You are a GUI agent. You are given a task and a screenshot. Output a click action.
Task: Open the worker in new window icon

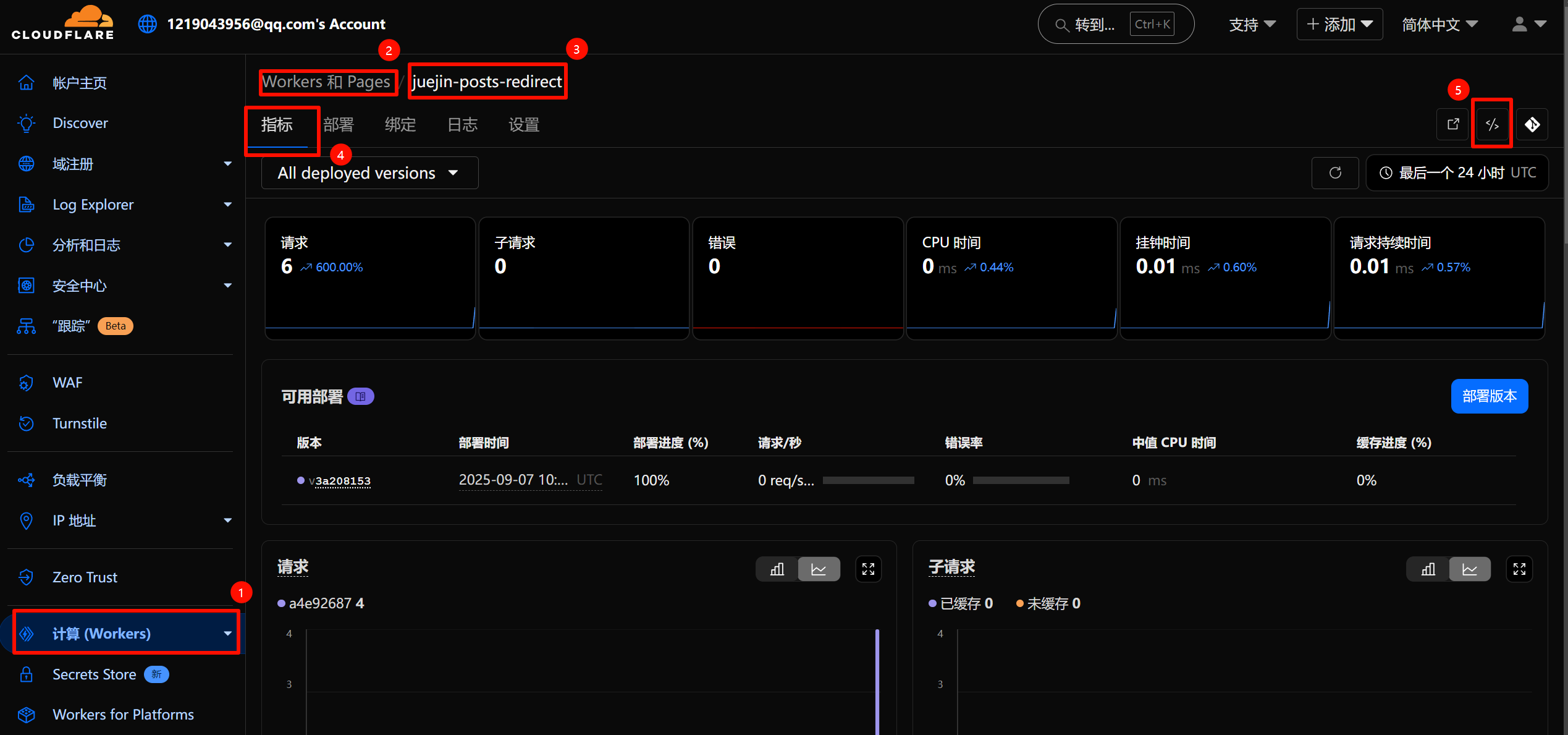(1452, 124)
